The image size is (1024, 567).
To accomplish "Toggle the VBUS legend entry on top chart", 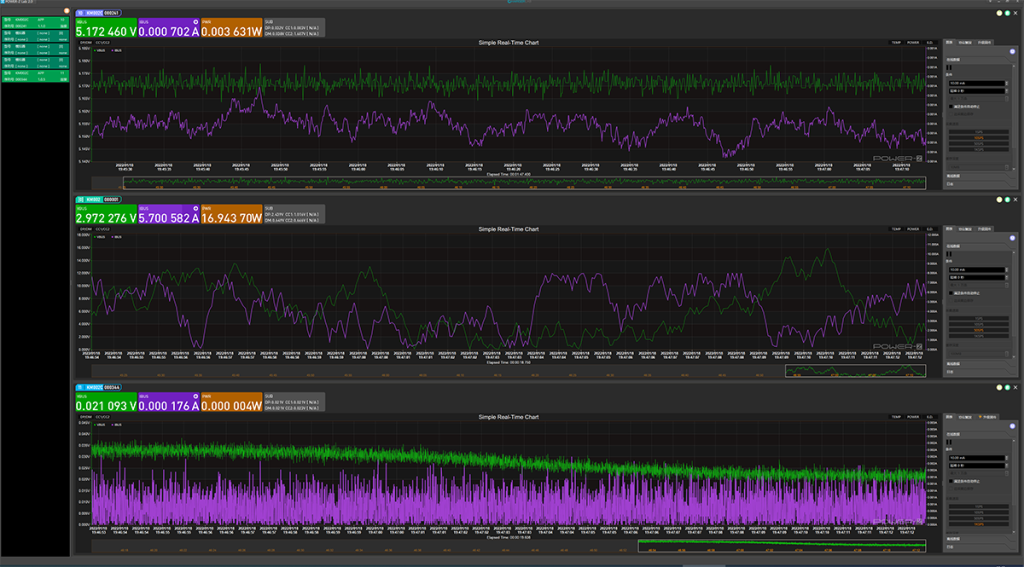I will tap(100, 50).
